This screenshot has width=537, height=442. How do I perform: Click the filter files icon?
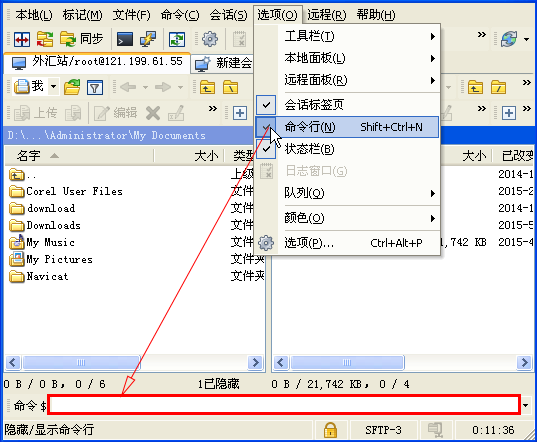coord(95,87)
